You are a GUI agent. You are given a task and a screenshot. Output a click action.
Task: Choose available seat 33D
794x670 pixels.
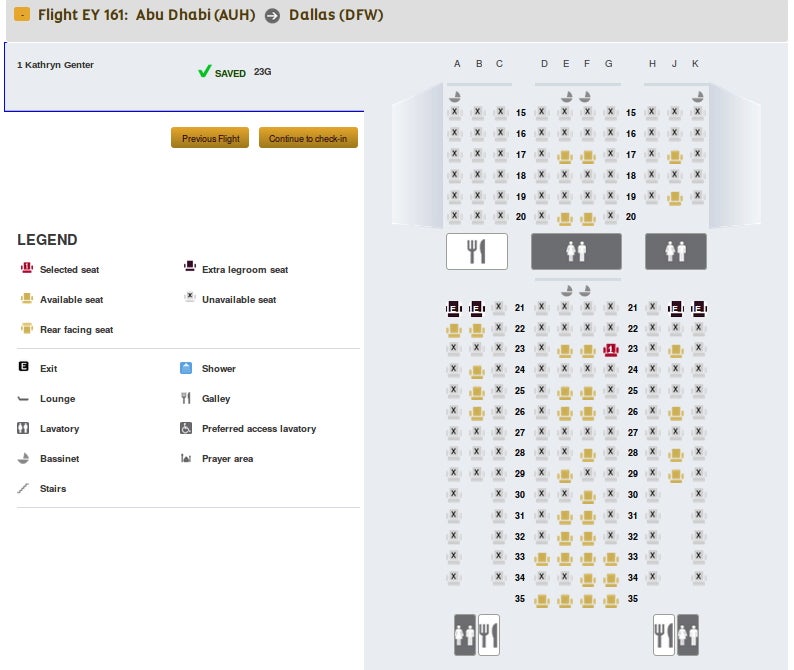542,559
